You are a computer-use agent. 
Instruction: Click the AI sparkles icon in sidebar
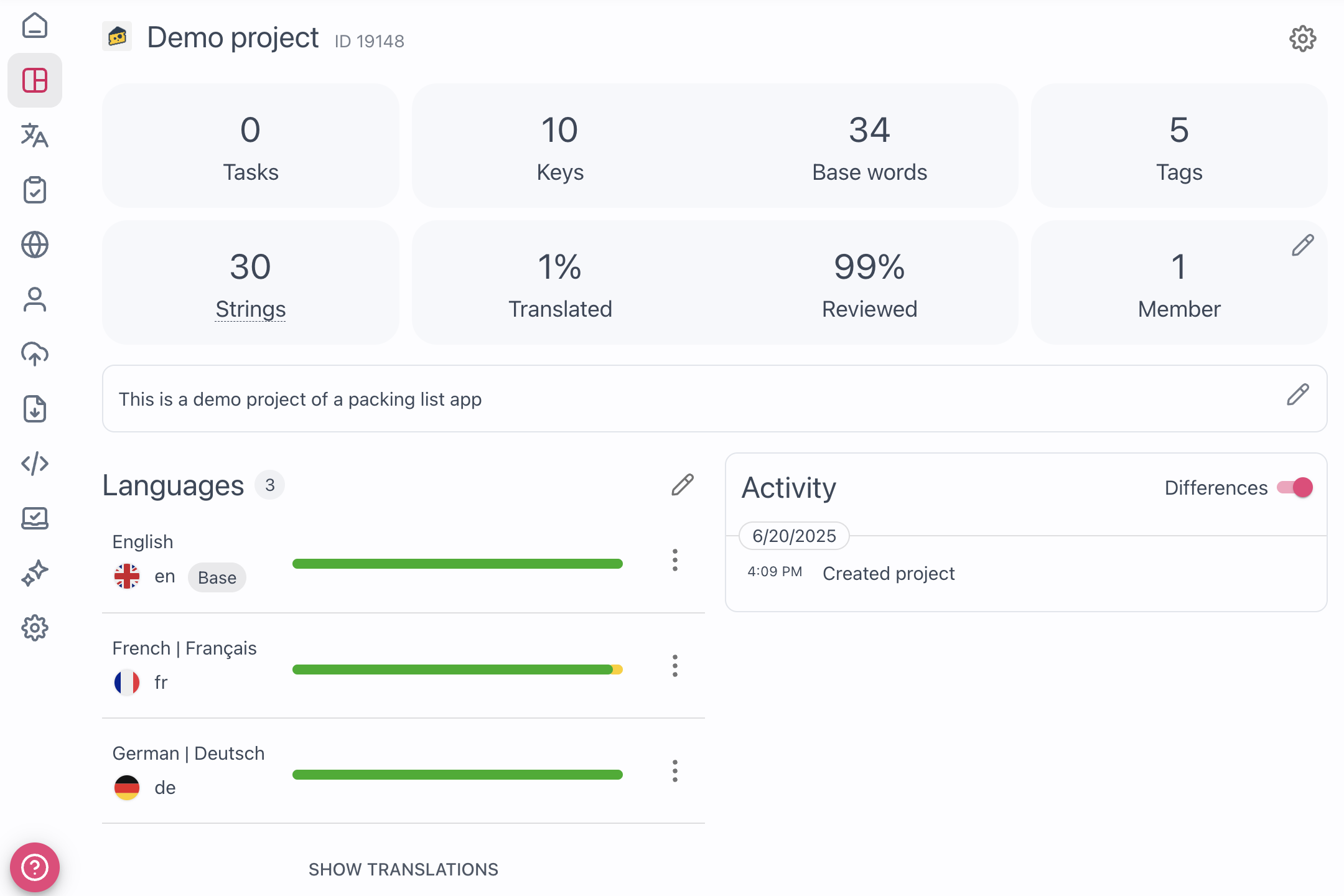(35, 573)
